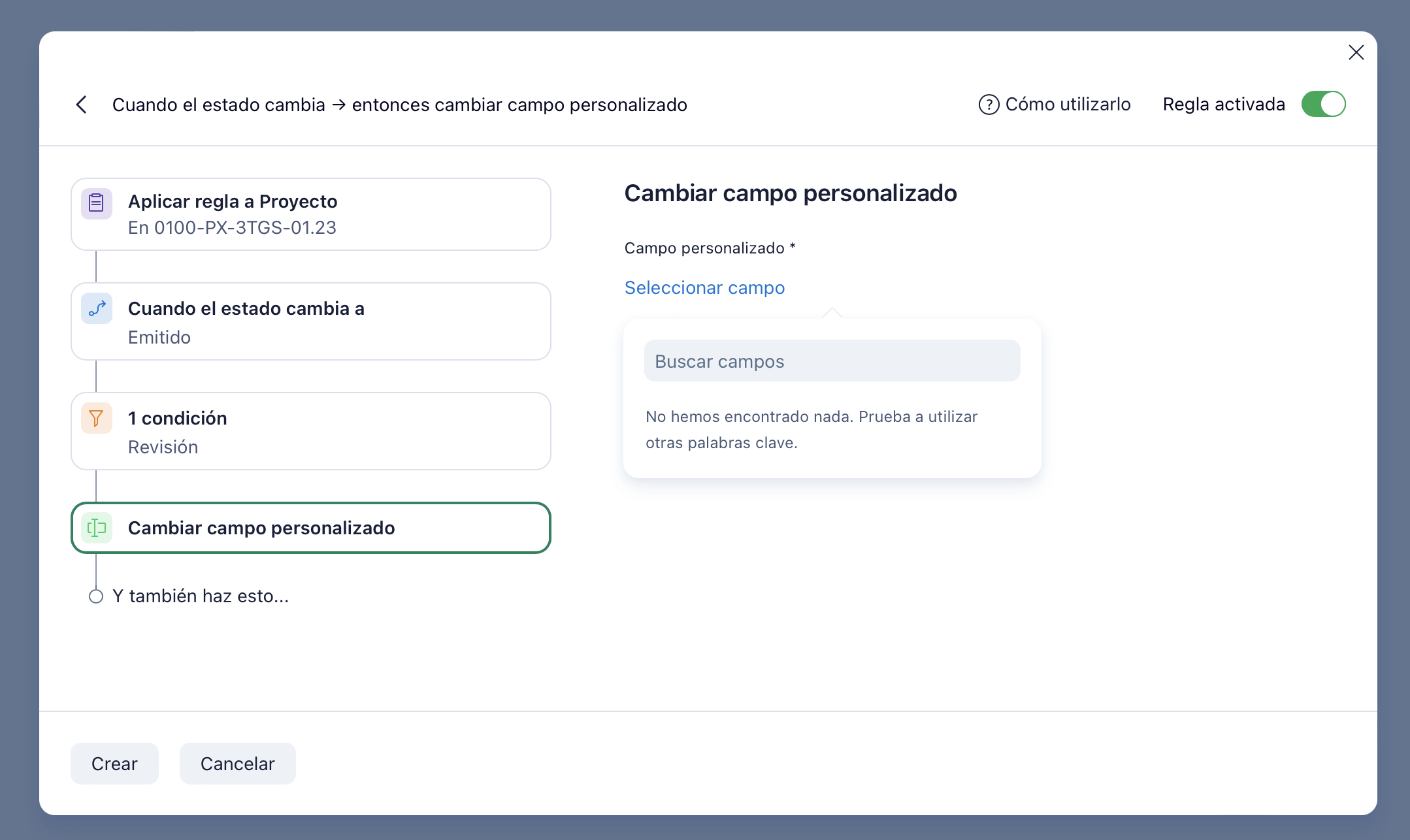Select the 'Cuando el estado cambia a' step
1410x840 pixels.
tap(311, 321)
